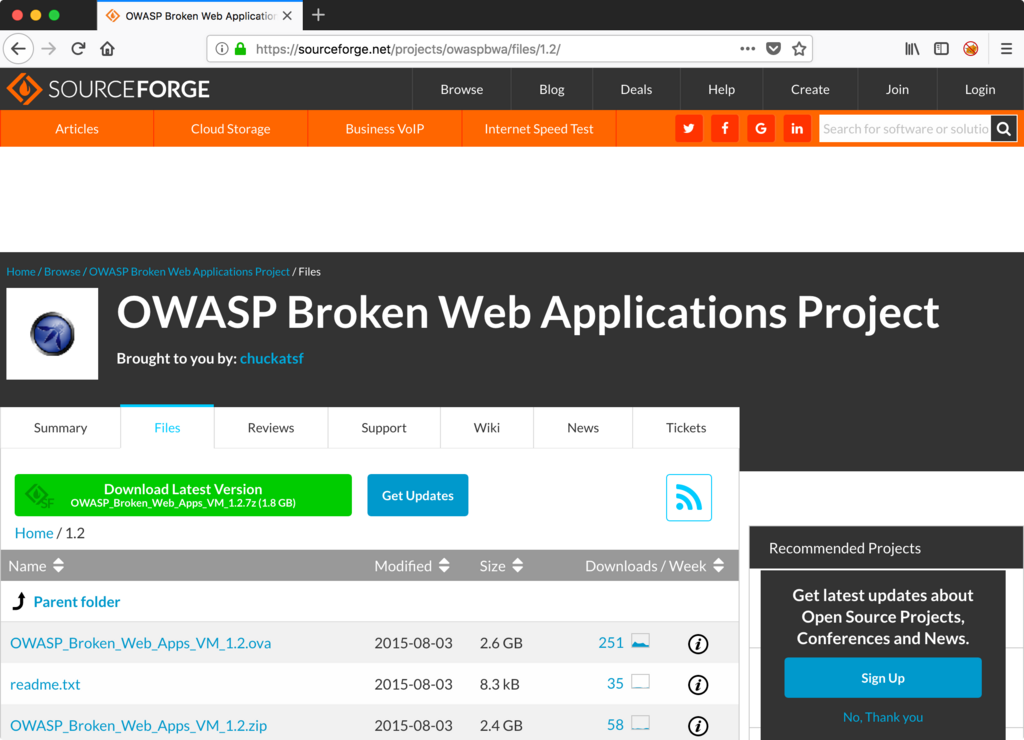
Task: Open the Firefox Library icon
Action: tap(912, 49)
